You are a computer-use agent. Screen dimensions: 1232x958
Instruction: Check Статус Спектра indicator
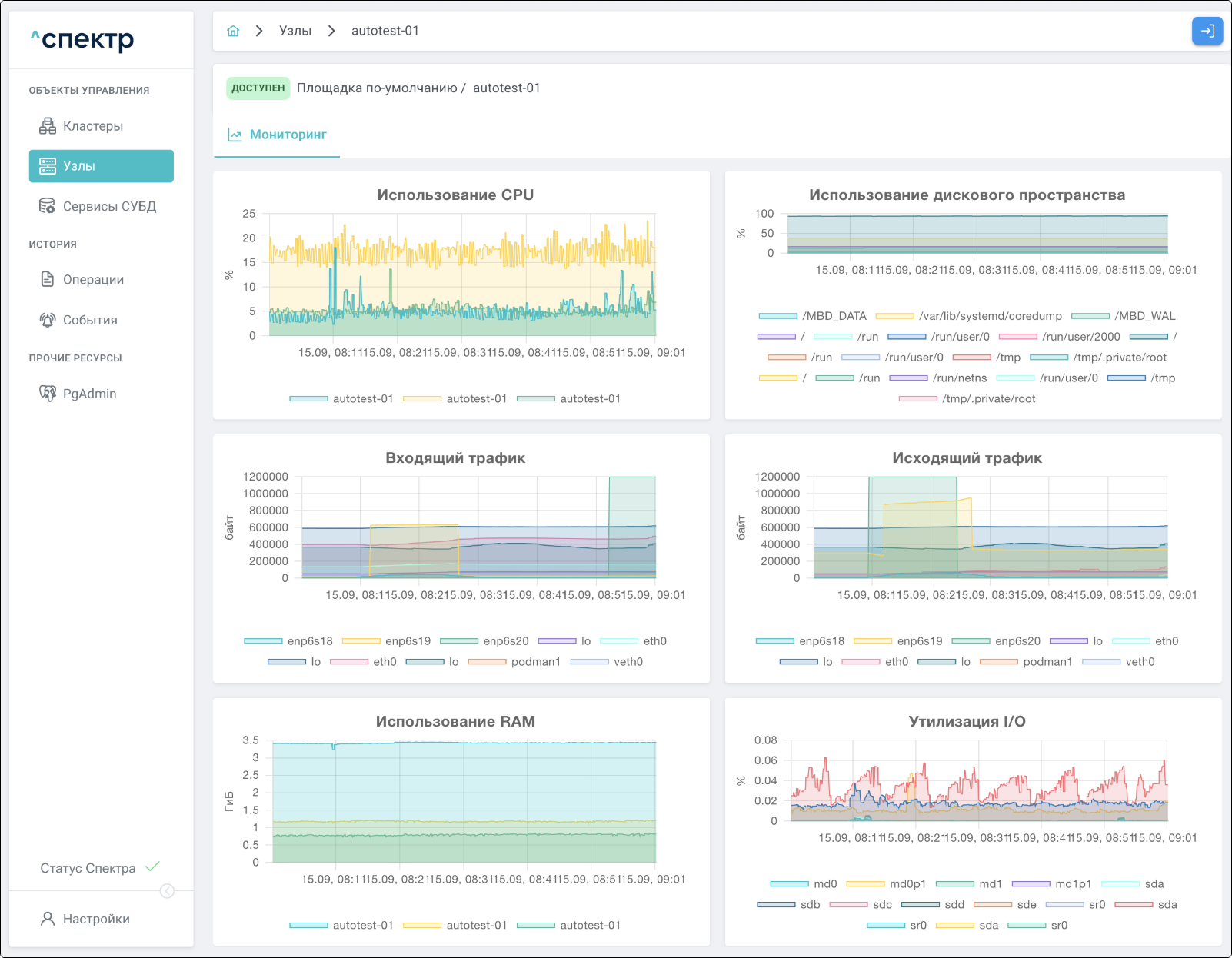click(100, 868)
